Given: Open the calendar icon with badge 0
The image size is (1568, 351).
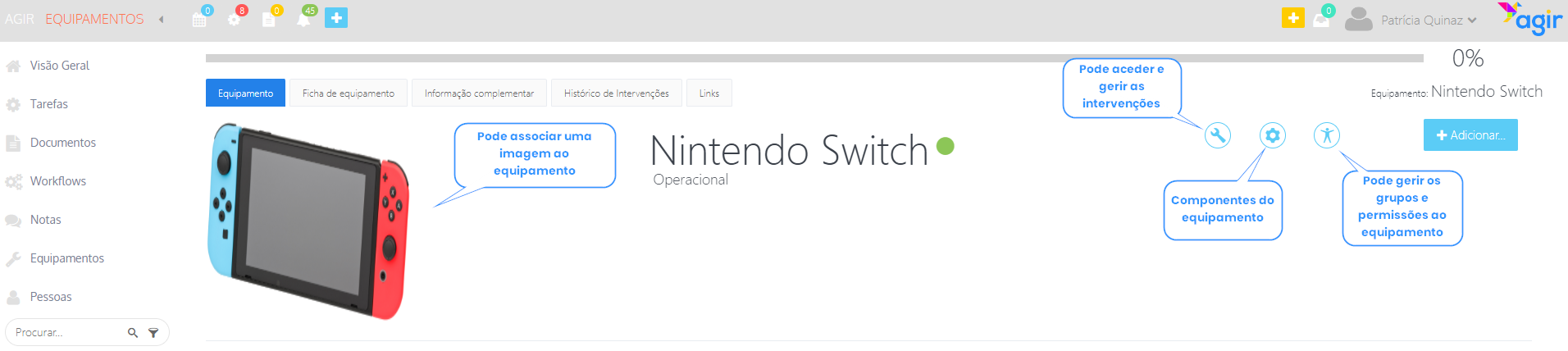Looking at the screenshot, I should 199,19.
